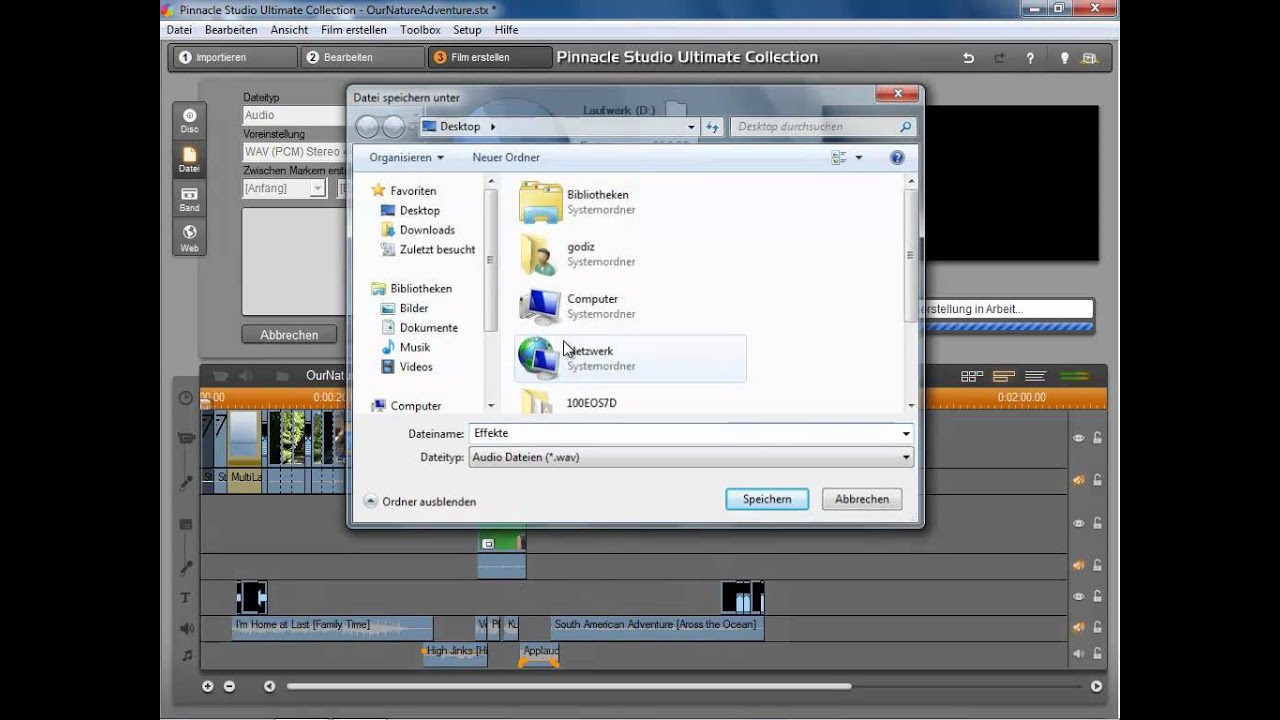Select Downloads in the favorites sidebar
1280x720 pixels.
417,230
